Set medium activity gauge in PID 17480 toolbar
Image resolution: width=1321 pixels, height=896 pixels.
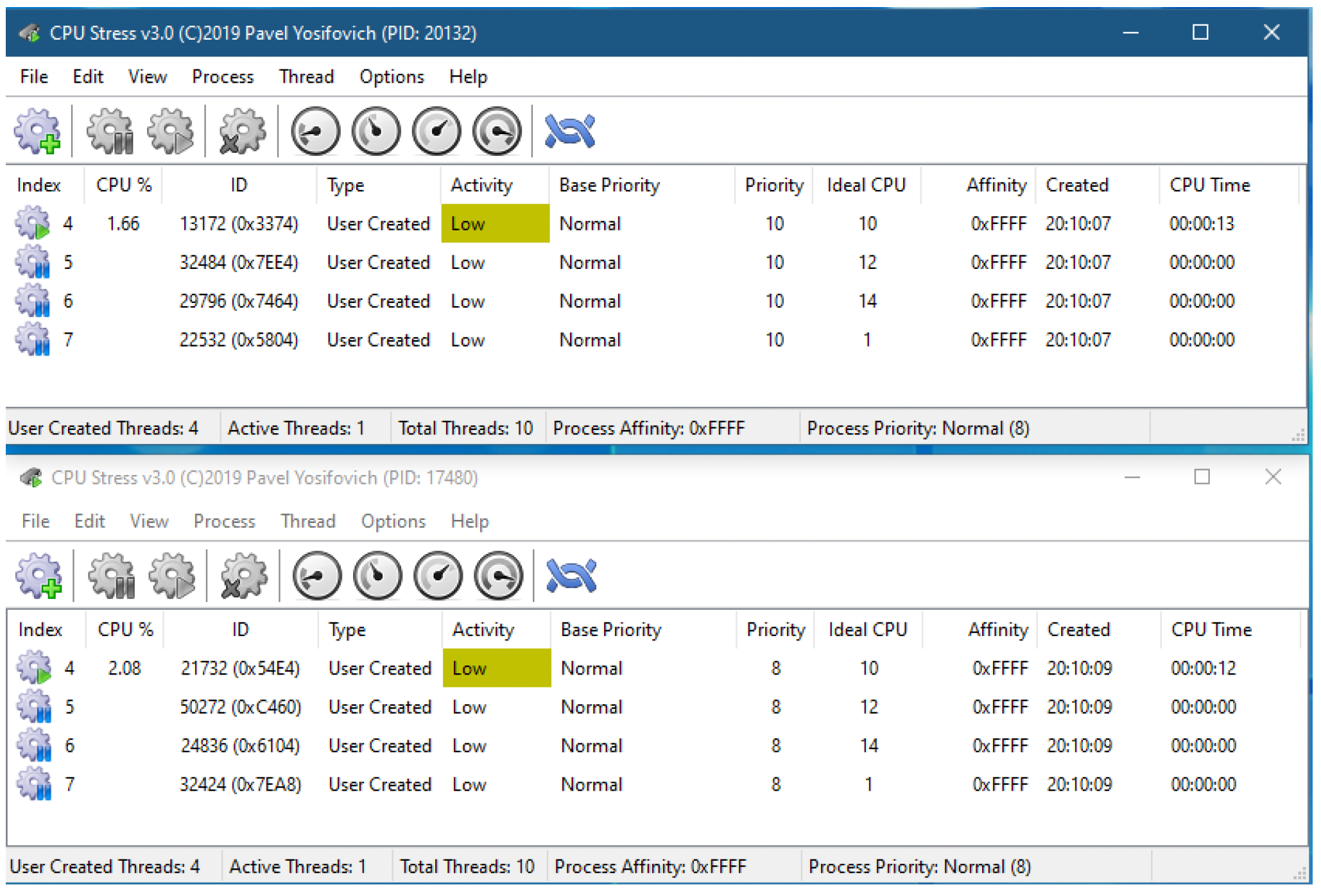377,576
